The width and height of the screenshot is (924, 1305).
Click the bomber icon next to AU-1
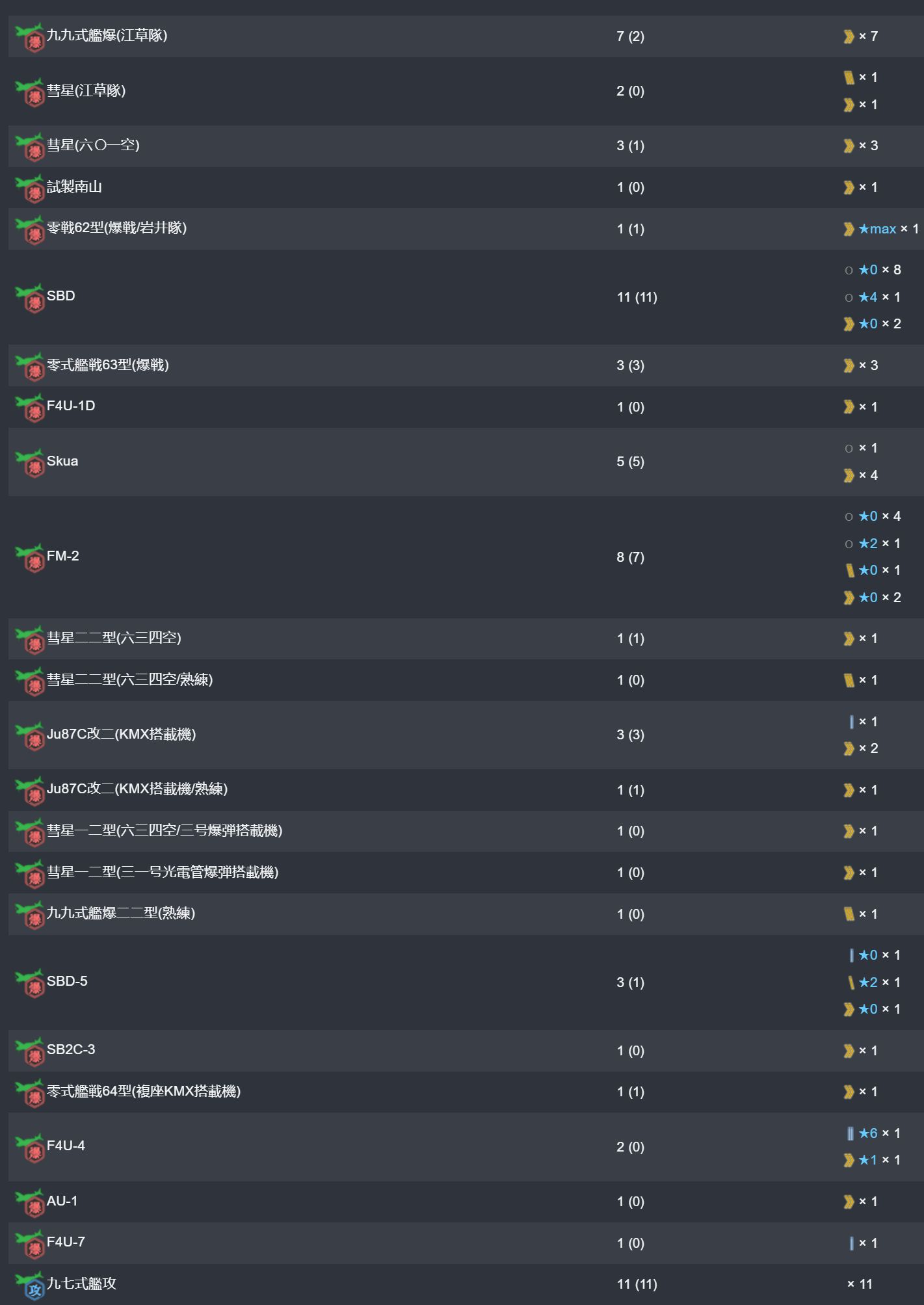pos(30,1203)
